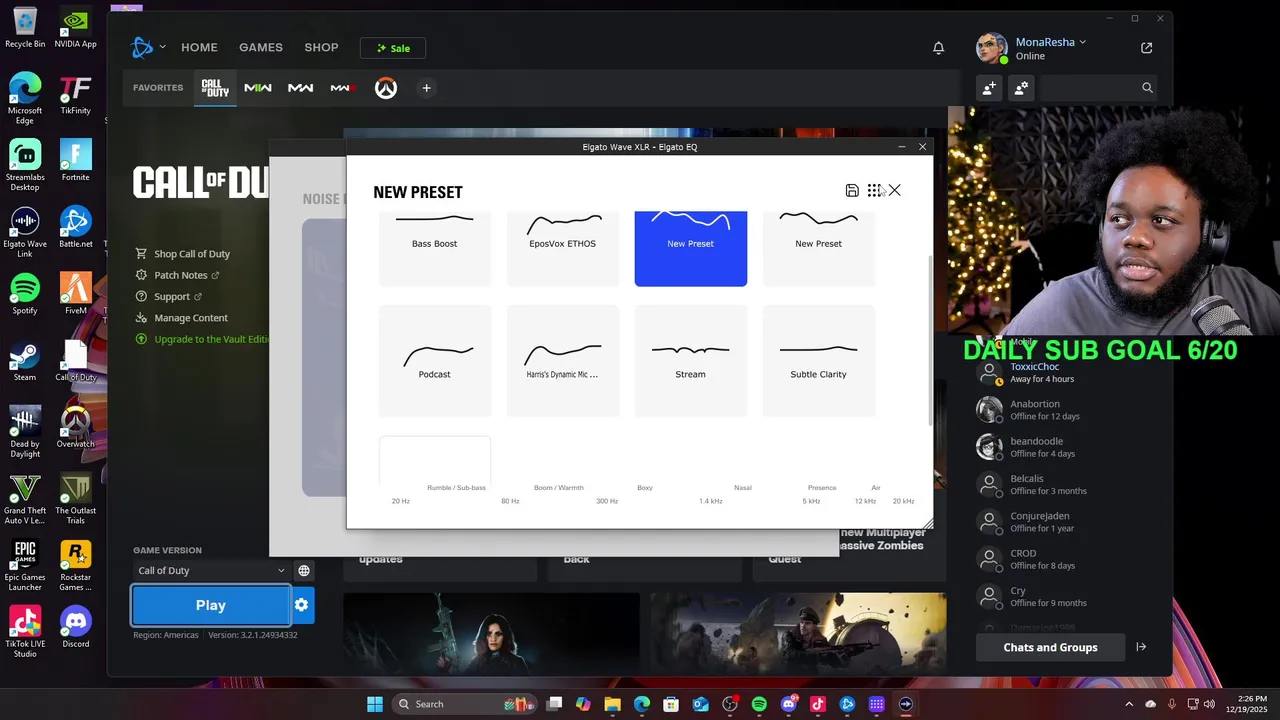Select the Bass Boost preset

point(435,249)
